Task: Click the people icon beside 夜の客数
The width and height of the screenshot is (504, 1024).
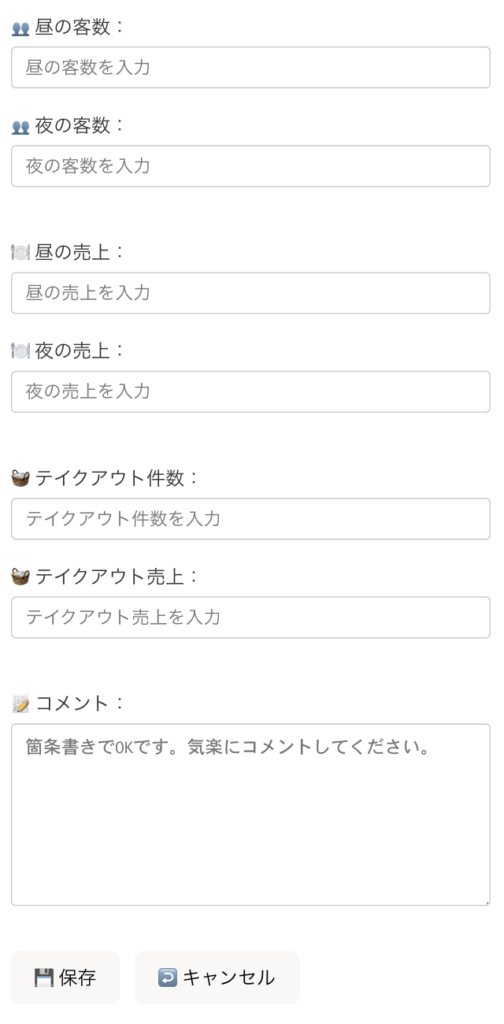Action: tap(20, 127)
